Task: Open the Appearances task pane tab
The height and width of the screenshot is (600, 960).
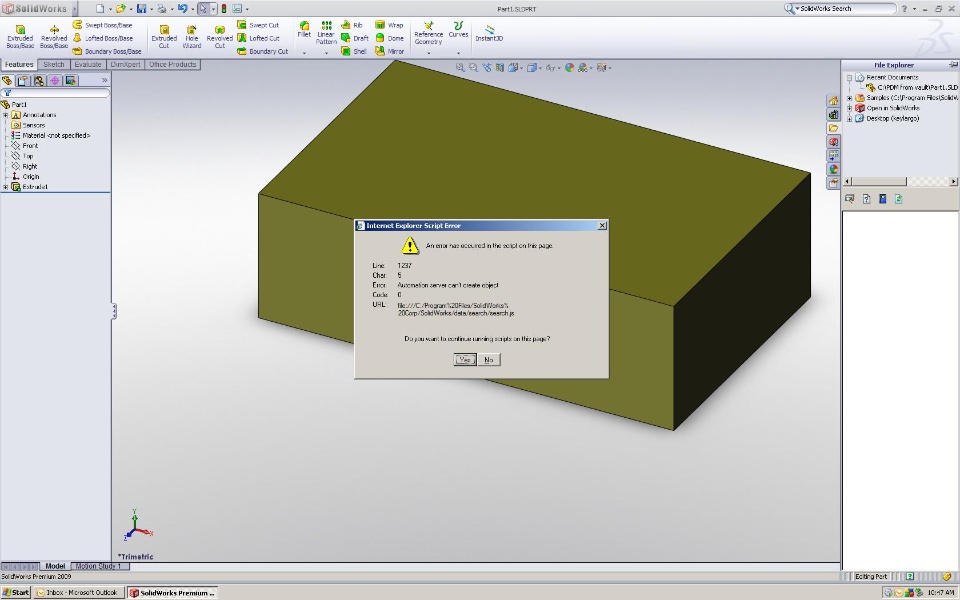Action: click(x=833, y=170)
